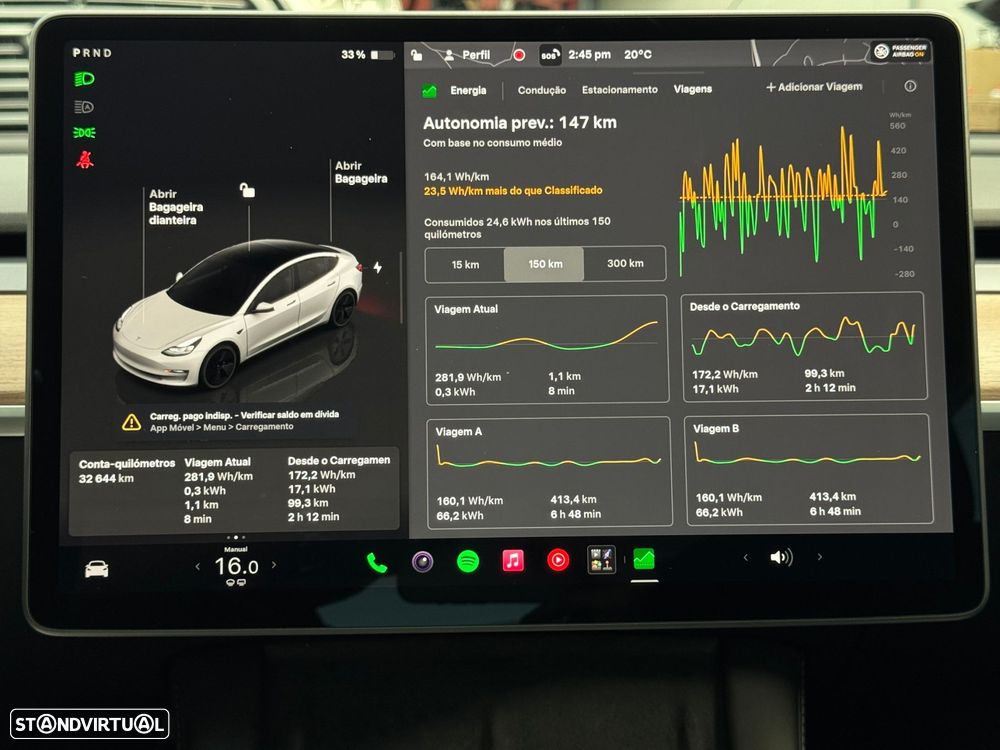The height and width of the screenshot is (750, 1000).
Task: Tap the volume speaker icon
Action: click(781, 557)
